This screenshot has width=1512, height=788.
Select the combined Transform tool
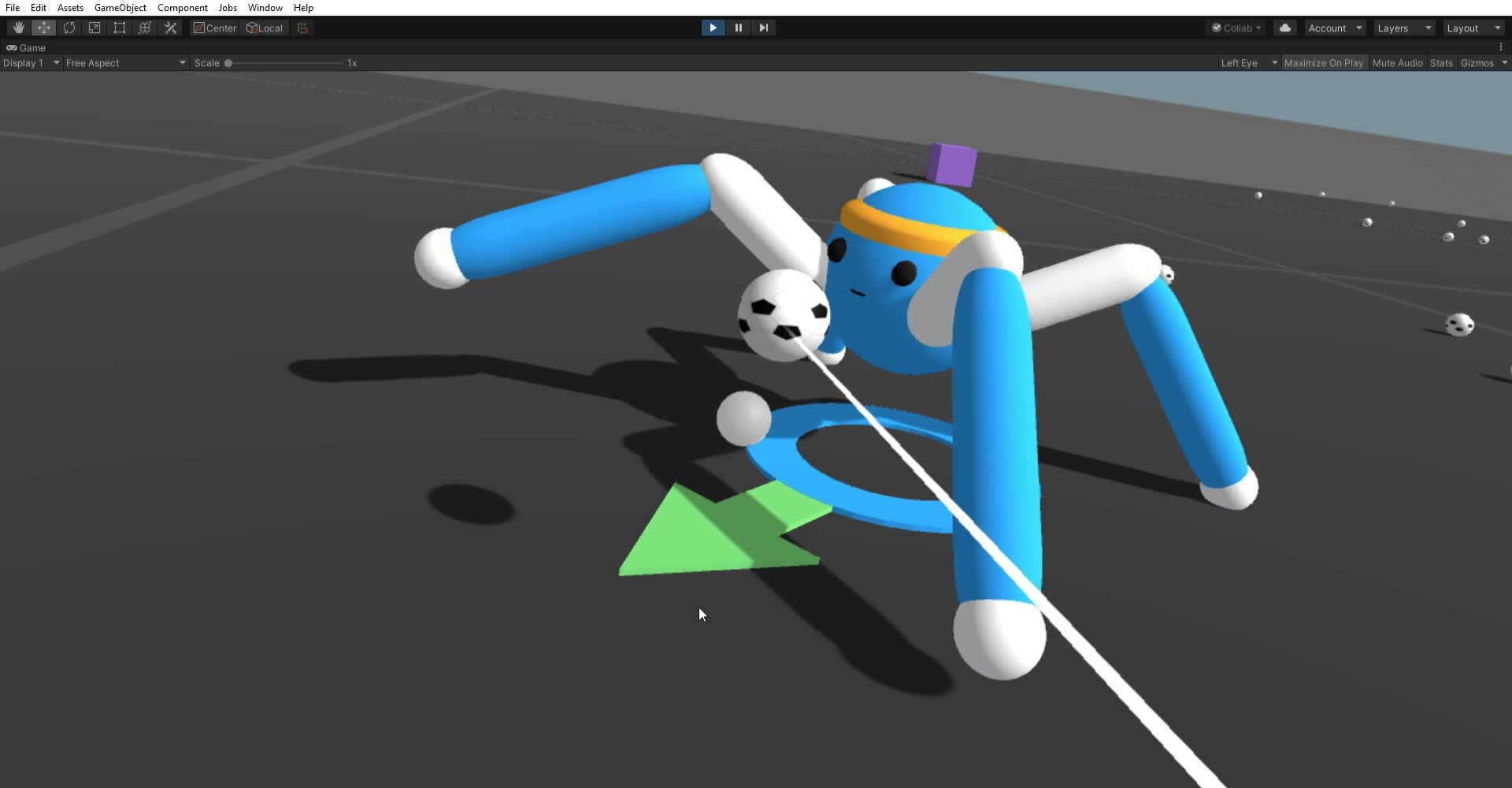pos(145,27)
